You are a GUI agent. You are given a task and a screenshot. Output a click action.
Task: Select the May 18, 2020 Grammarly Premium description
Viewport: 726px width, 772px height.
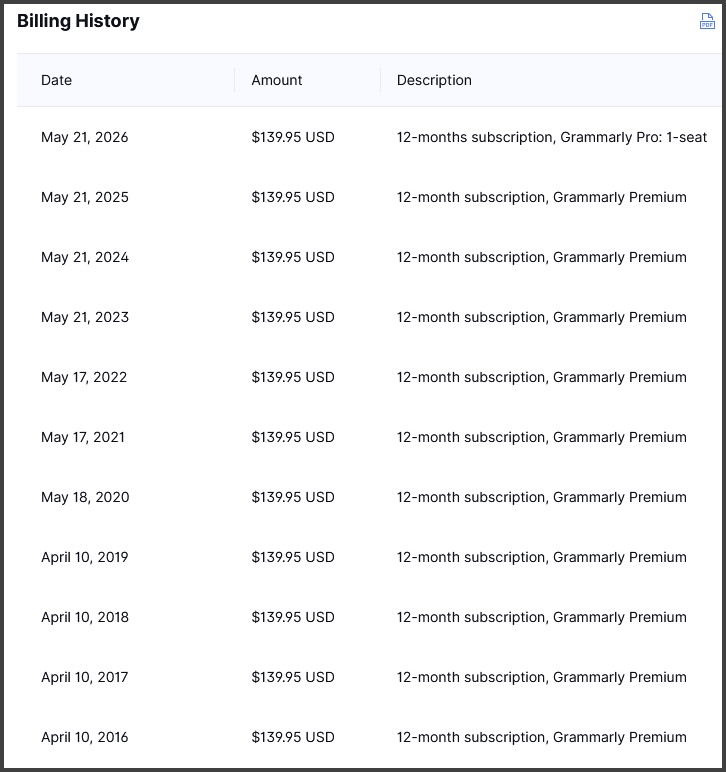541,497
